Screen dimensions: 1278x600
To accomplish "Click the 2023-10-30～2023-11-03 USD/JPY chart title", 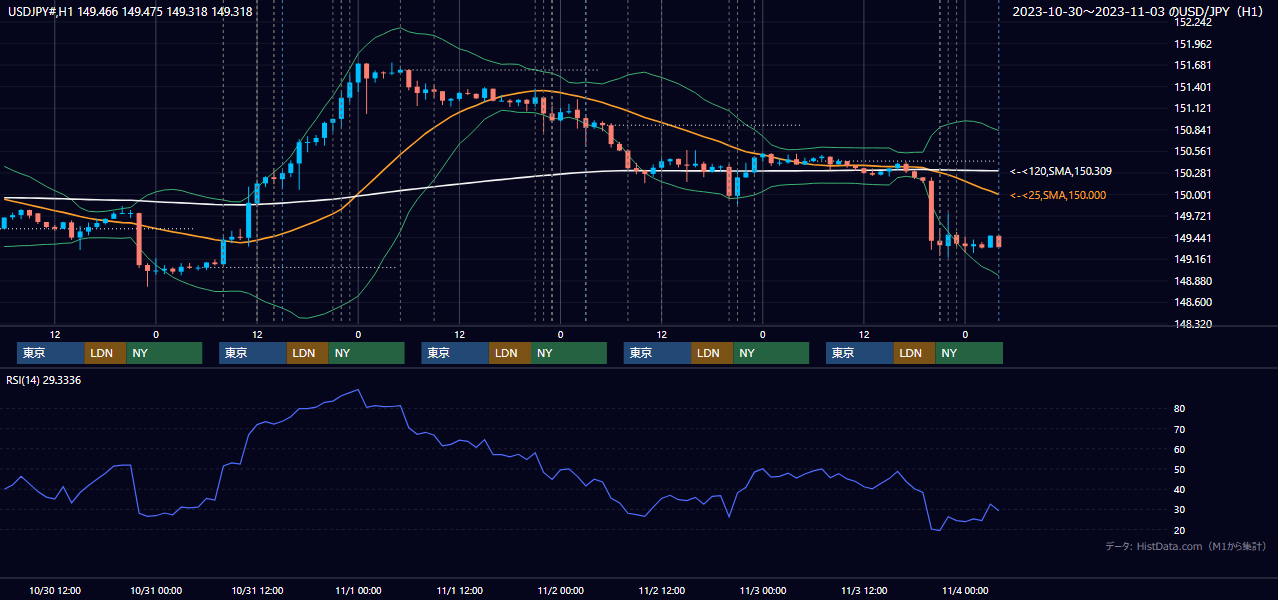I will tap(1139, 11).
